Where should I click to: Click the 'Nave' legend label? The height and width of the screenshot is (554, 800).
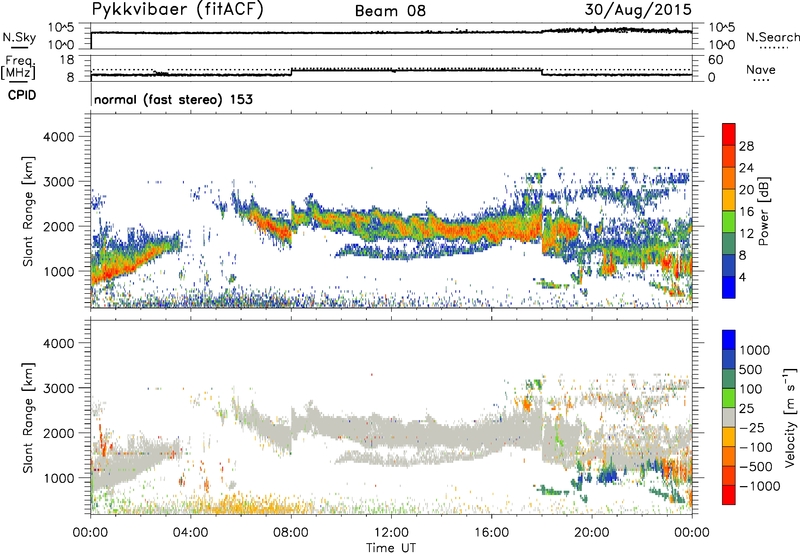pos(761,69)
